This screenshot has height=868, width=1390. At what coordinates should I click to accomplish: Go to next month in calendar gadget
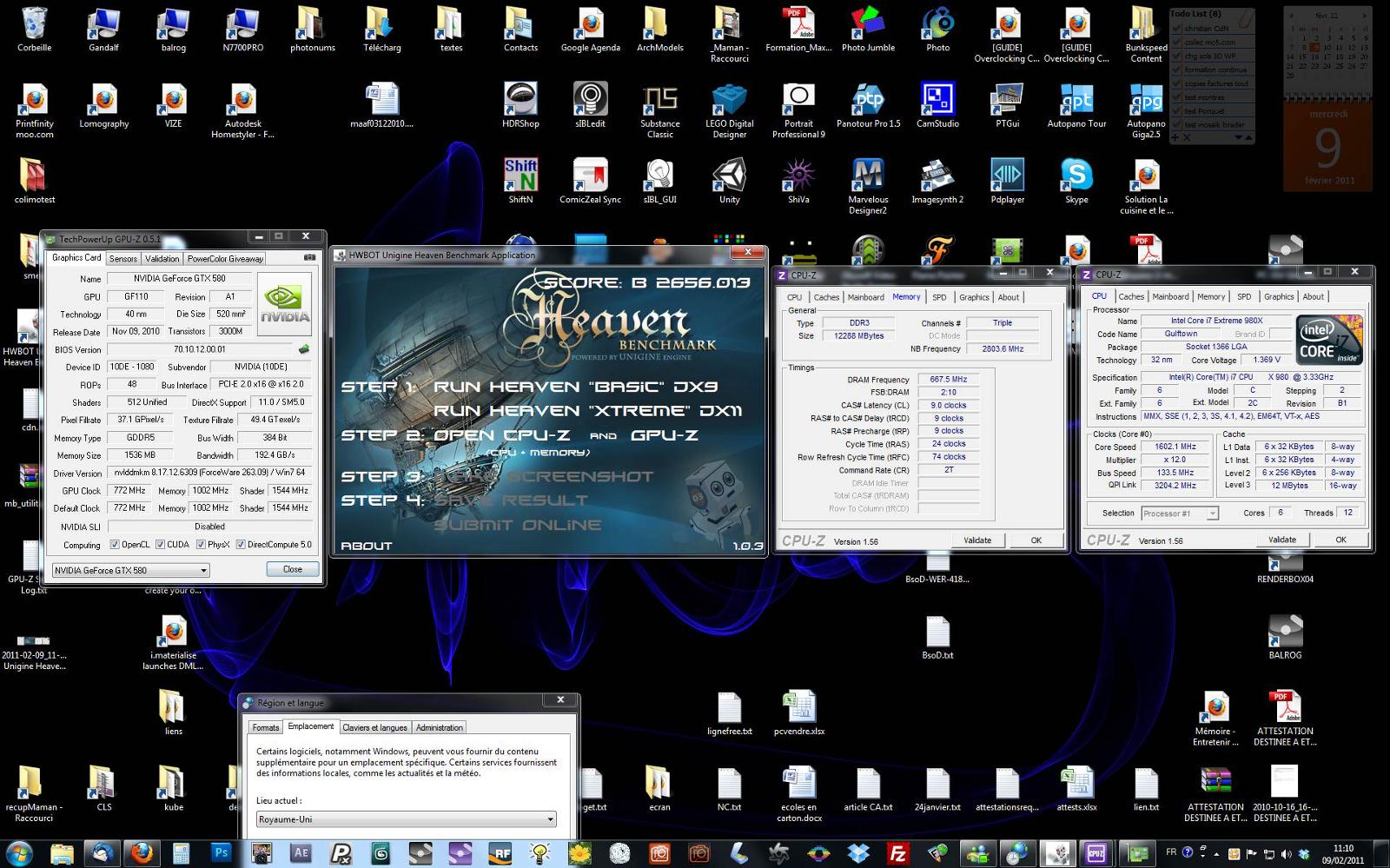click(x=1364, y=16)
